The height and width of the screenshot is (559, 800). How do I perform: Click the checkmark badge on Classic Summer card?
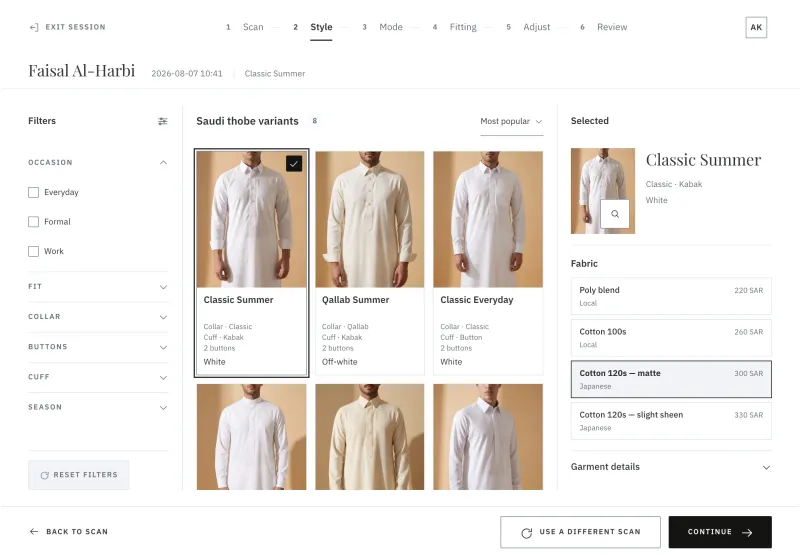coord(294,164)
